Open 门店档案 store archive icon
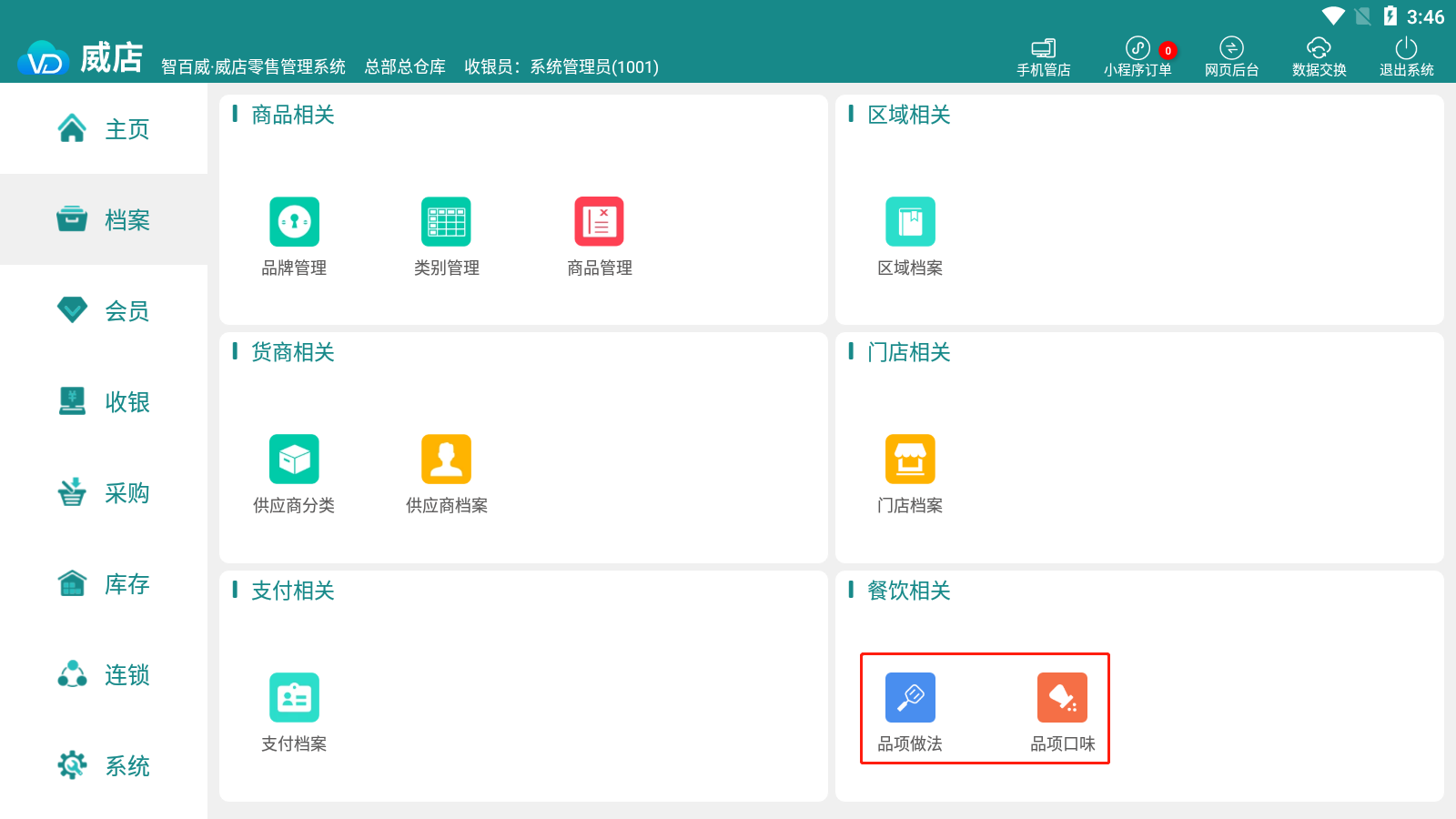This screenshot has width=1456, height=819. click(910, 460)
